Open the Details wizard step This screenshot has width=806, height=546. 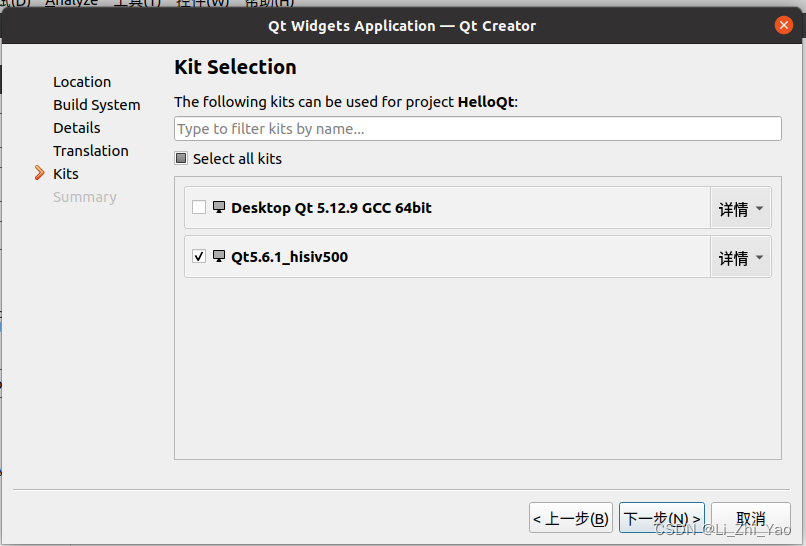coord(77,128)
